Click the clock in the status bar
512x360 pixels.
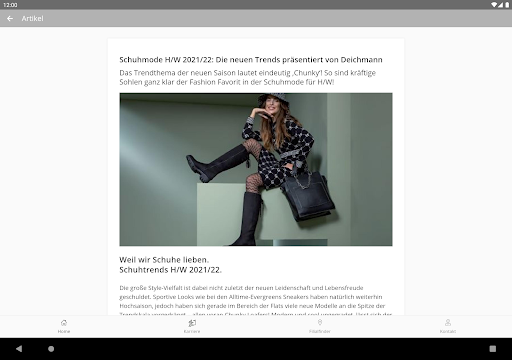point(10,5)
